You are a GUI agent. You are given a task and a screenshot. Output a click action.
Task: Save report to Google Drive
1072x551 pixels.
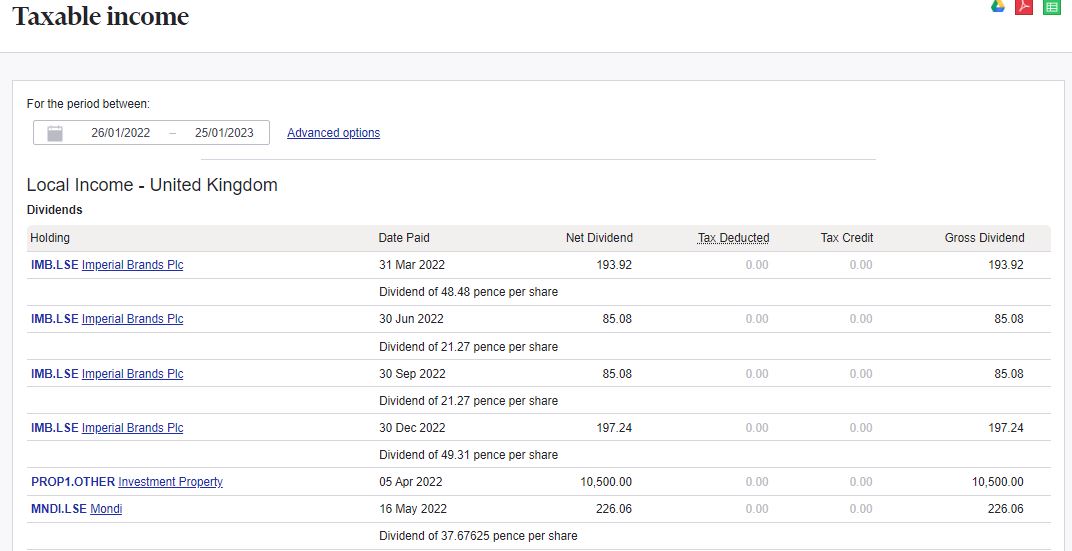997,6
